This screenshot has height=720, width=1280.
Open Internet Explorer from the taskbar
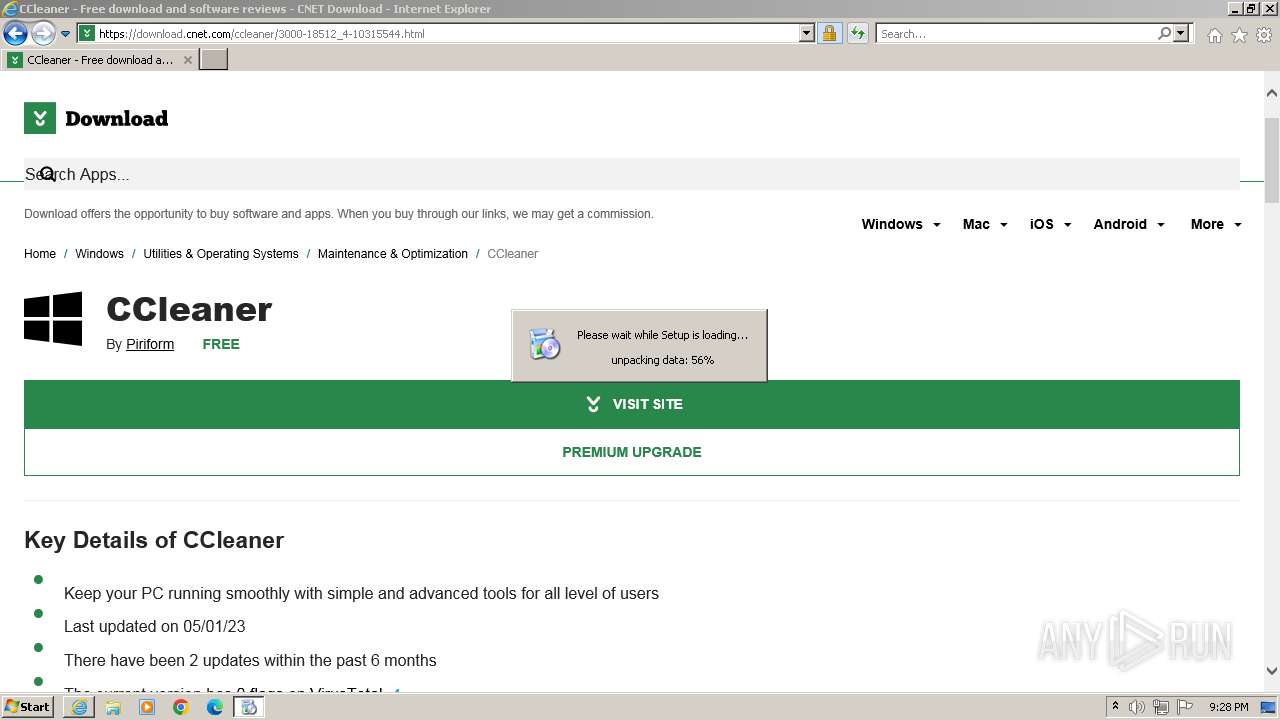[x=78, y=707]
